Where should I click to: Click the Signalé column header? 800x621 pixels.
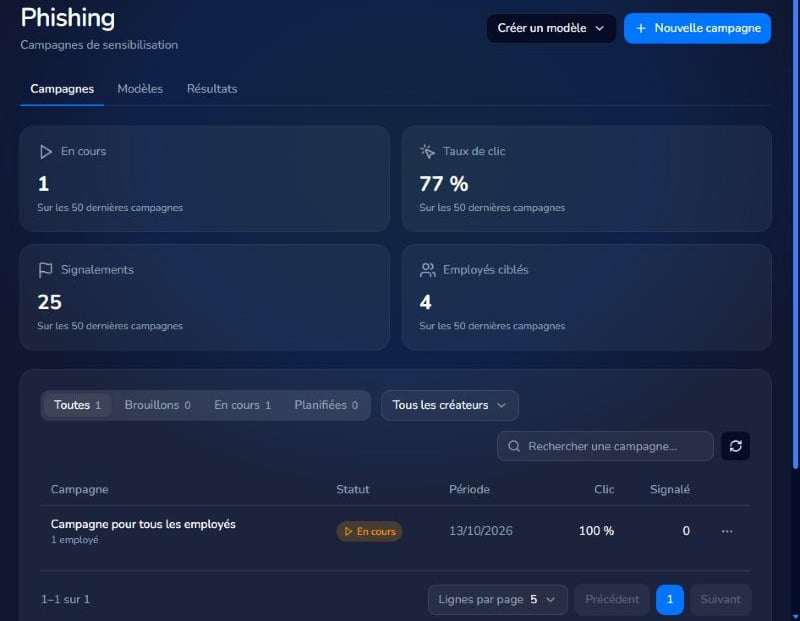coord(669,490)
